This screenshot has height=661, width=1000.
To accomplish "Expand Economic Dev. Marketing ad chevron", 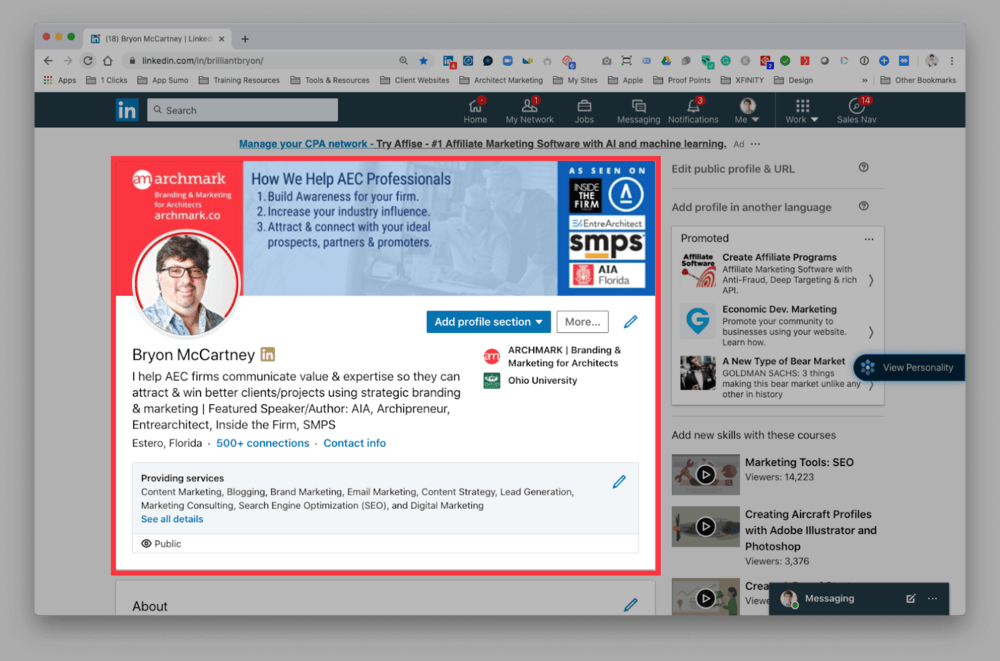I will coord(871,332).
